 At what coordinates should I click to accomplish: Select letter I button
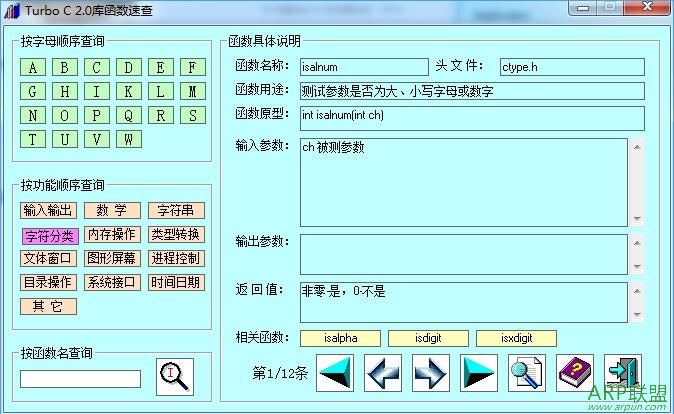pos(97,91)
